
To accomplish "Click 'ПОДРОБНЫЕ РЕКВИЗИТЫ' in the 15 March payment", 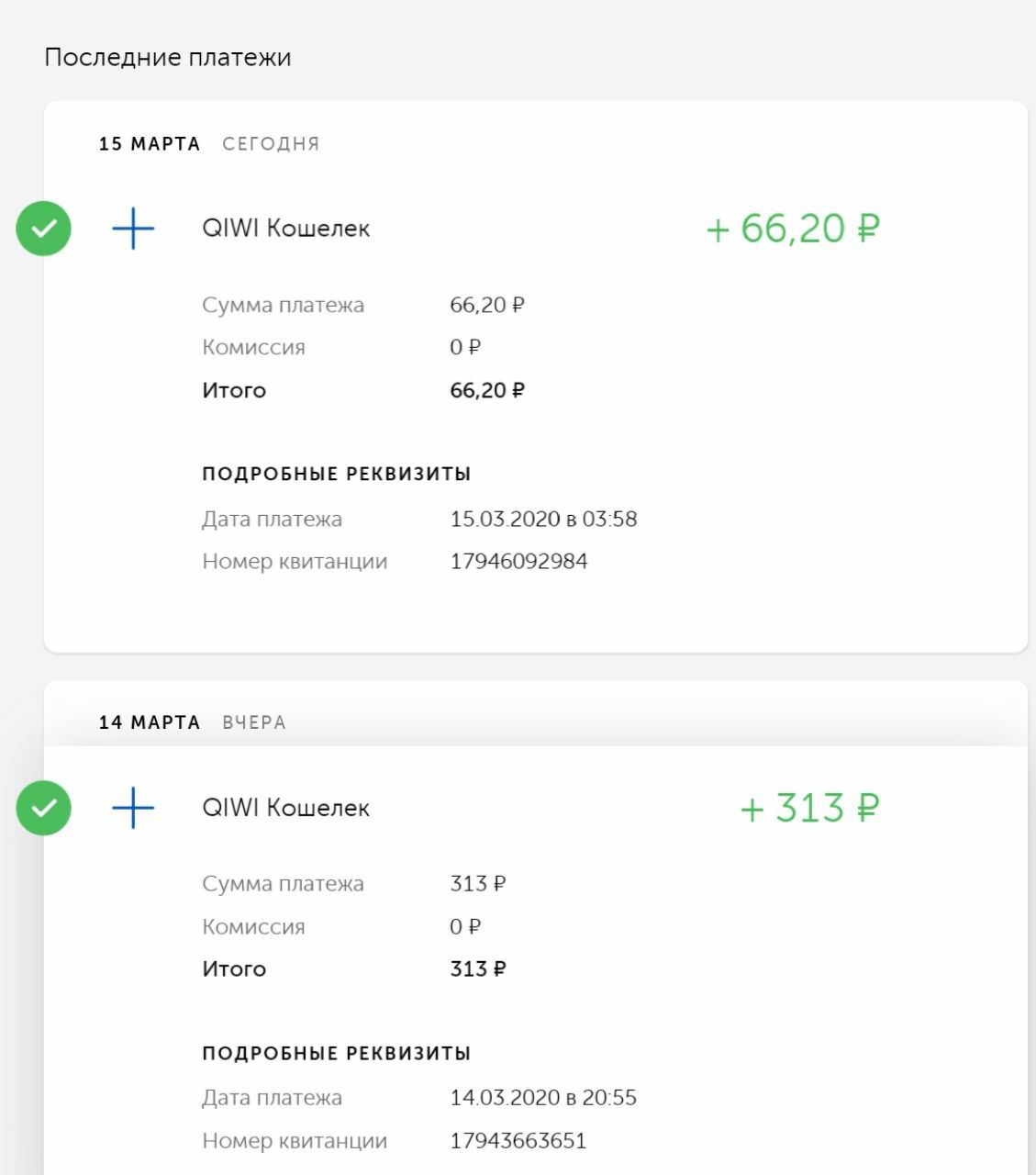I will 336,475.
